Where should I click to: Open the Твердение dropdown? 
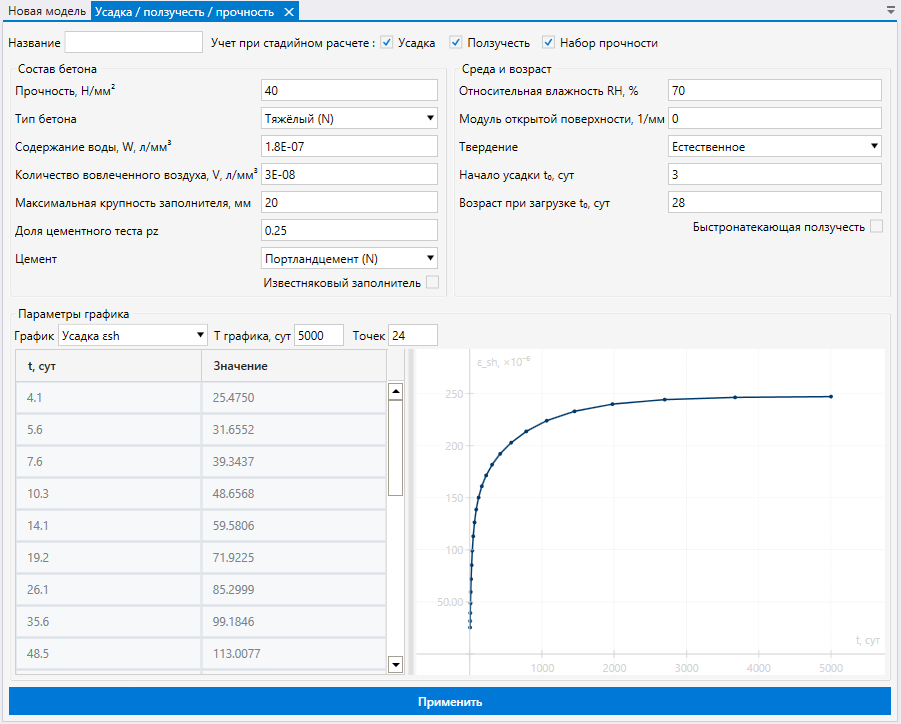click(775, 147)
